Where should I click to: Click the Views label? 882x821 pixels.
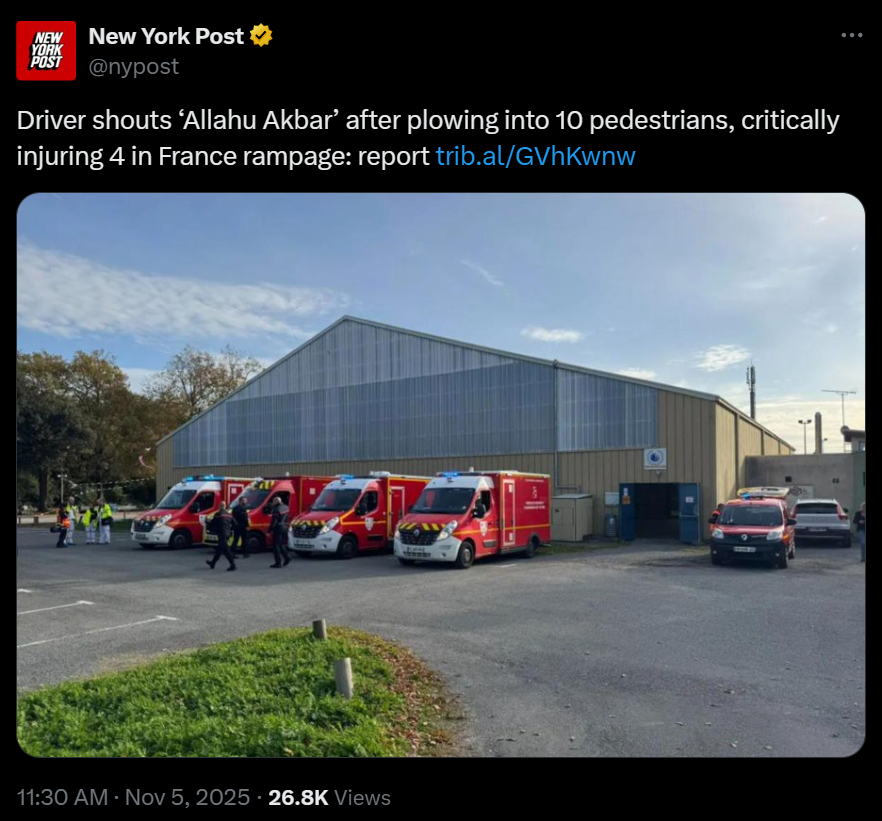coord(362,797)
